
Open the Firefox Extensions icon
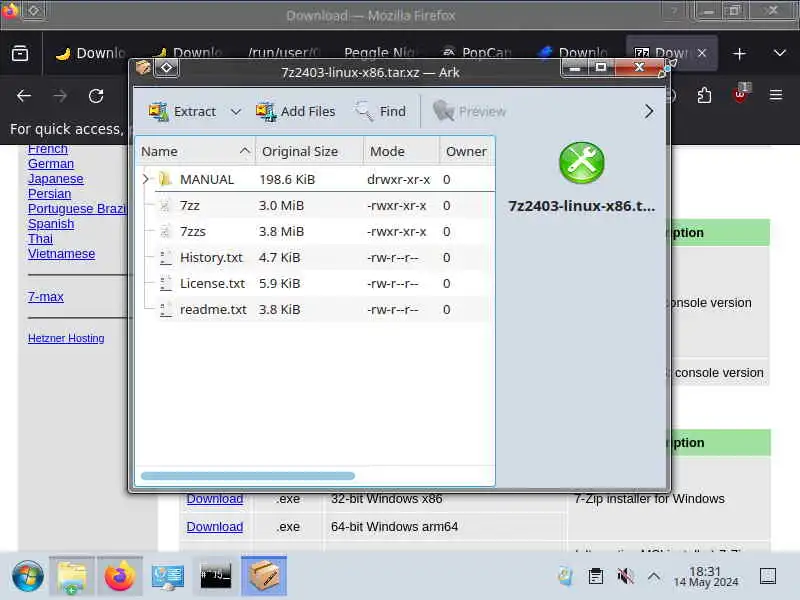point(704,95)
